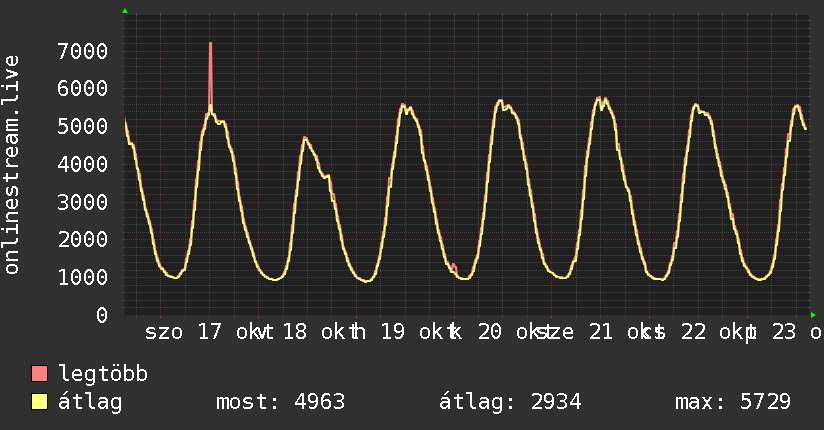The height and width of the screenshot is (430, 824).
Task: Click the 19 date label on x-axis
Action: [393, 332]
